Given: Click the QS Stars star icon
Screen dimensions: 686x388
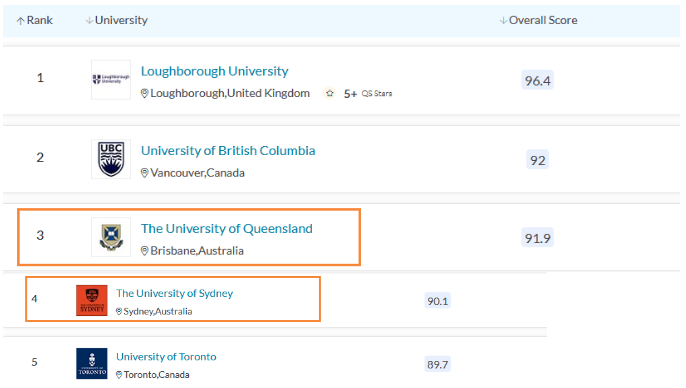Looking at the screenshot, I should (329, 93).
